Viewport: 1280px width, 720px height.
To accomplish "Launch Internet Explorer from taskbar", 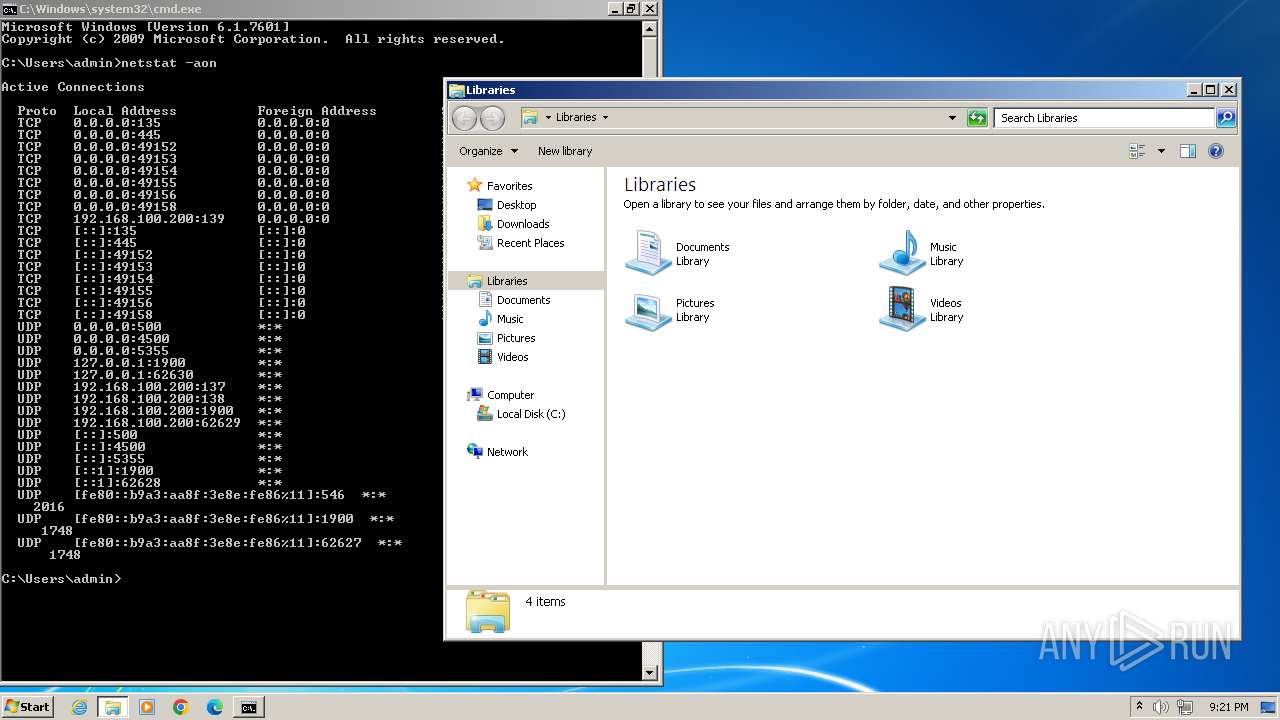I will pyautogui.click(x=79, y=707).
